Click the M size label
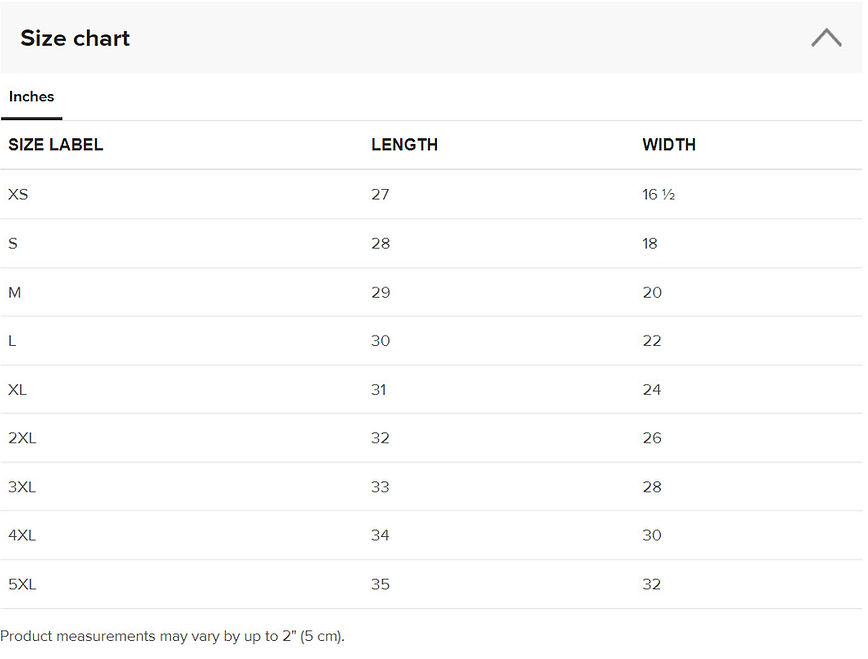Image resolution: width=868 pixels, height=659 pixels. [x=15, y=292]
